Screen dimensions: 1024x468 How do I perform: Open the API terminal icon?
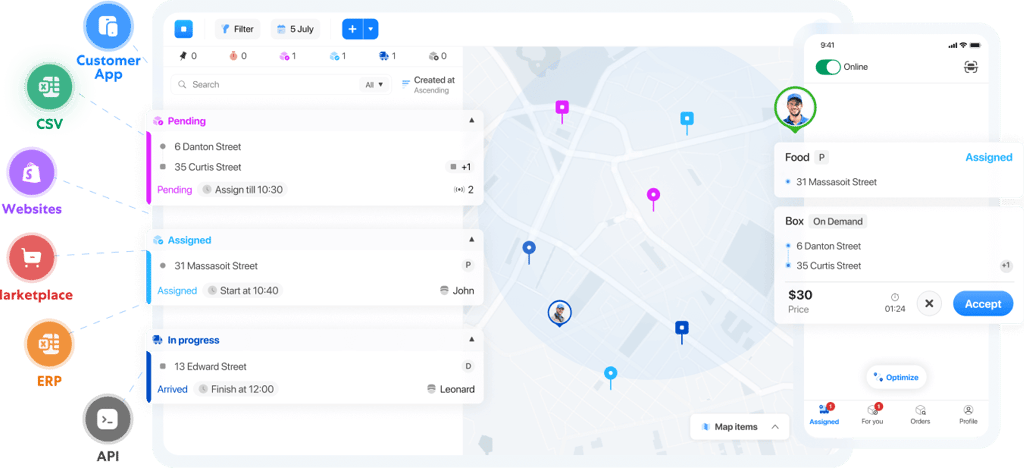pos(108,418)
